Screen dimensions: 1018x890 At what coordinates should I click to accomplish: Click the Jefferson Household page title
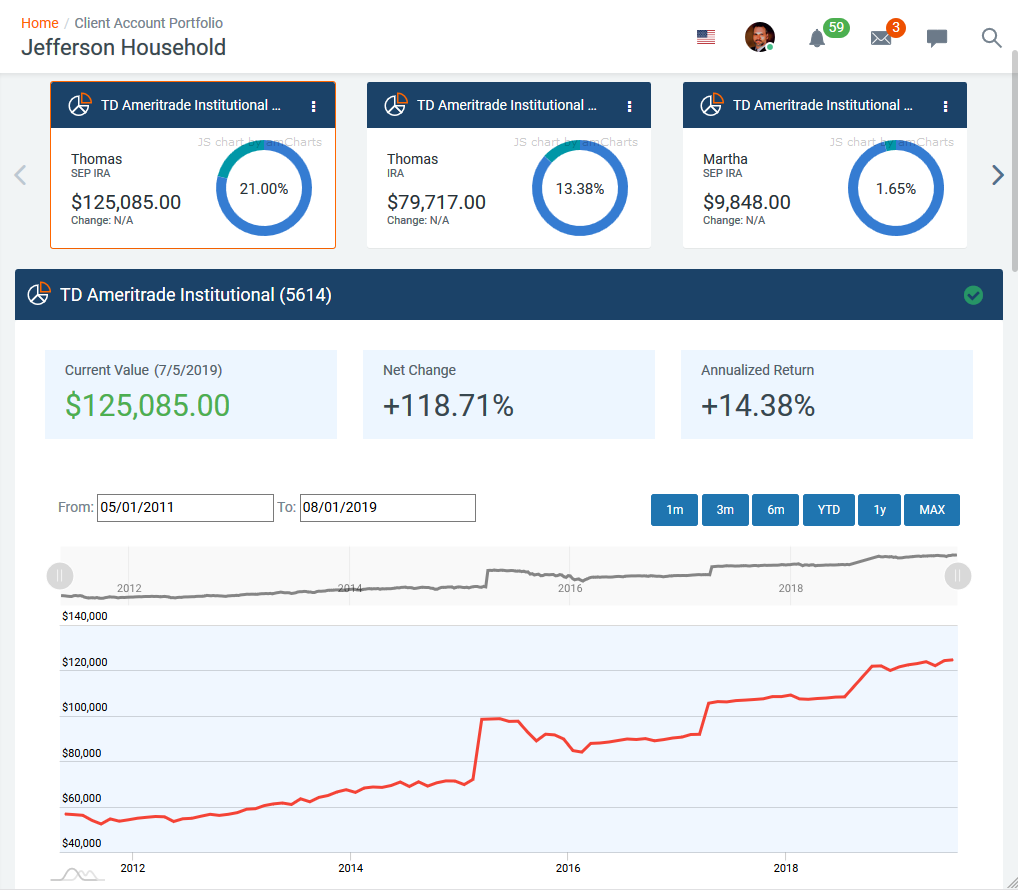click(123, 47)
